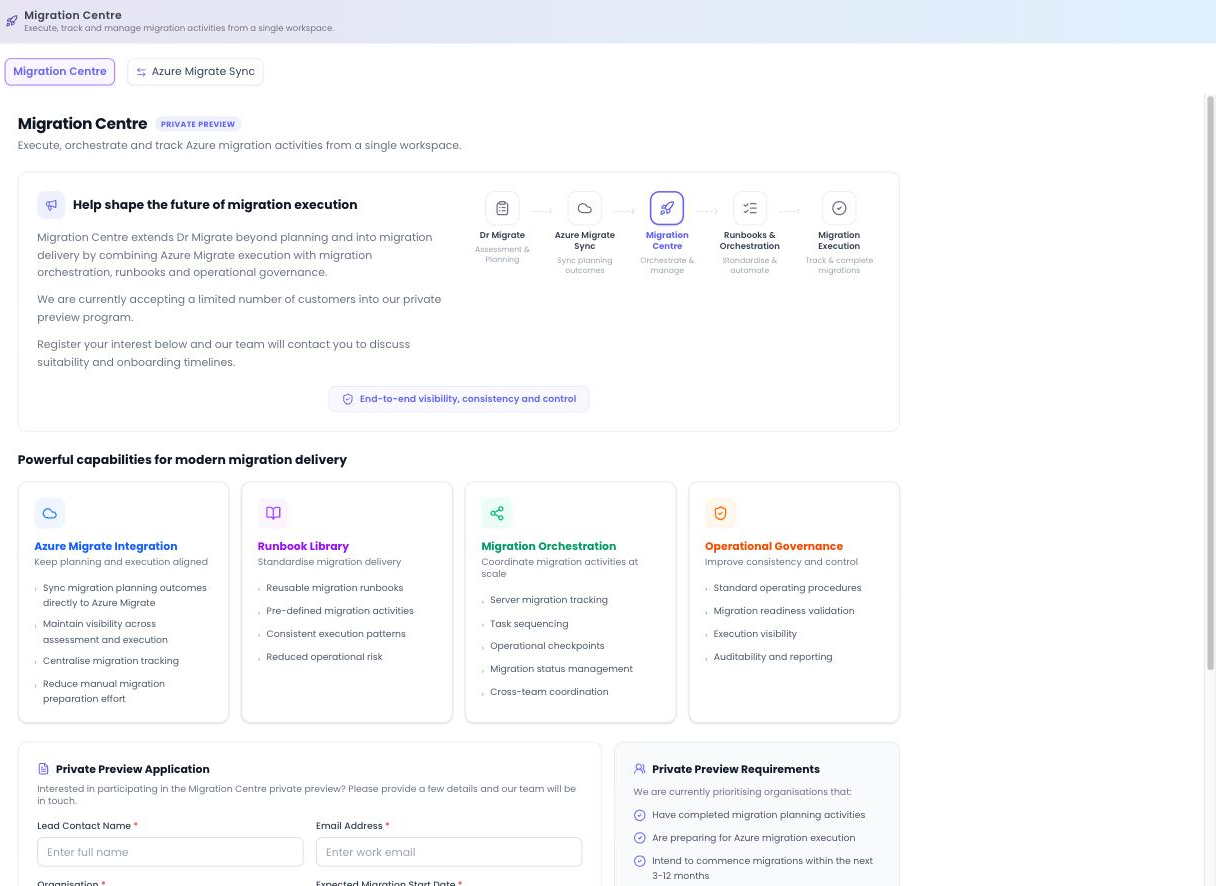Click 'Migration readiness validation' list item
This screenshot has width=1216, height=886.
784,611
